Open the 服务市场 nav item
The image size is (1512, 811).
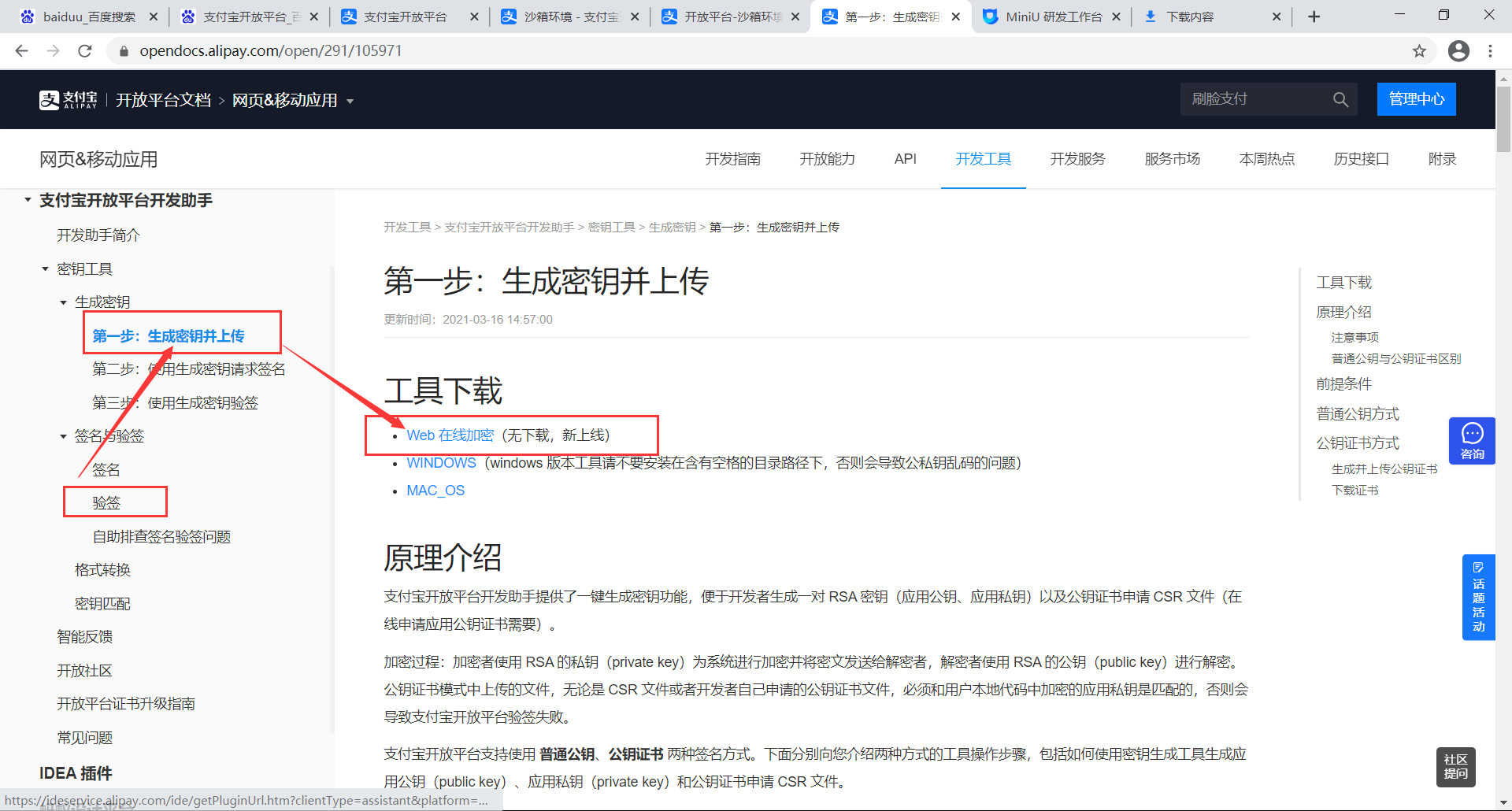[x=1172, y=159]
